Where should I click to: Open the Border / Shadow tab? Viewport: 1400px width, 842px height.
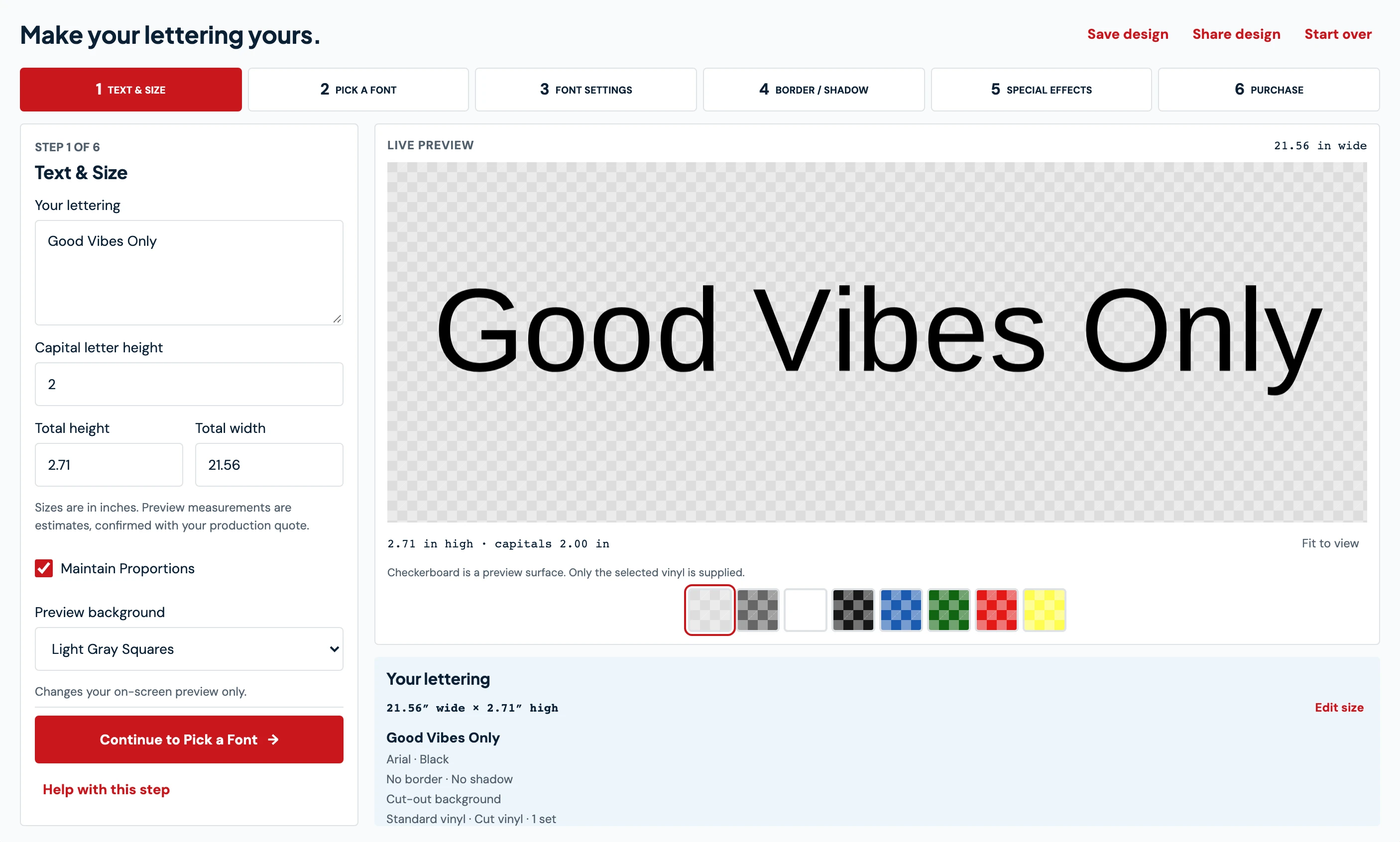pyautogui.click(x=814, y=90)
